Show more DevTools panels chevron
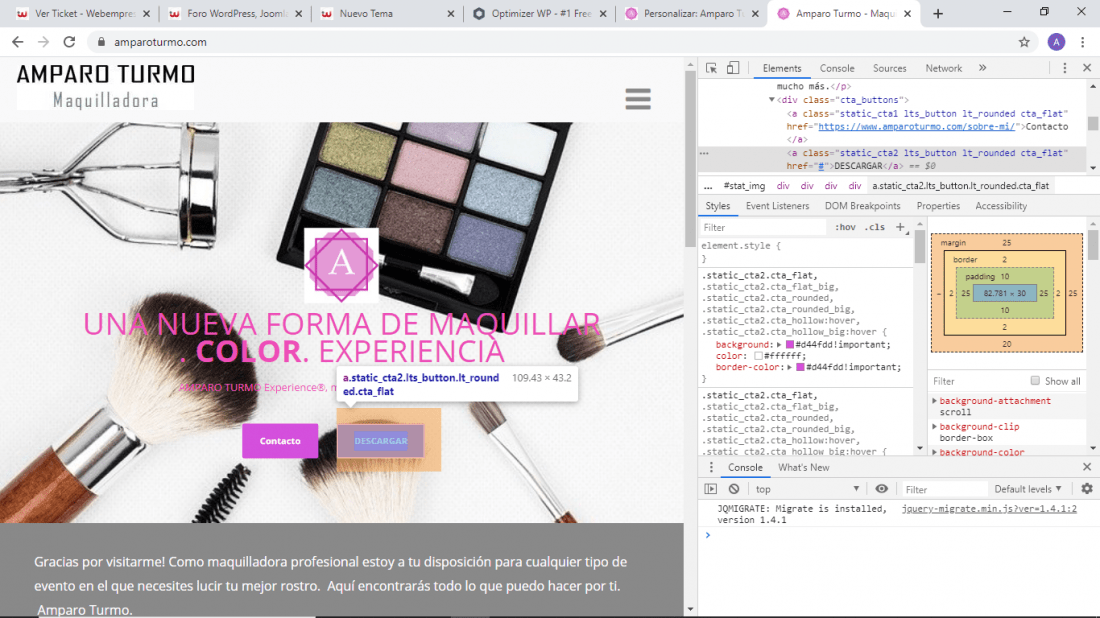This screenshot has height=618, width=1100. [x=982, y=68]
